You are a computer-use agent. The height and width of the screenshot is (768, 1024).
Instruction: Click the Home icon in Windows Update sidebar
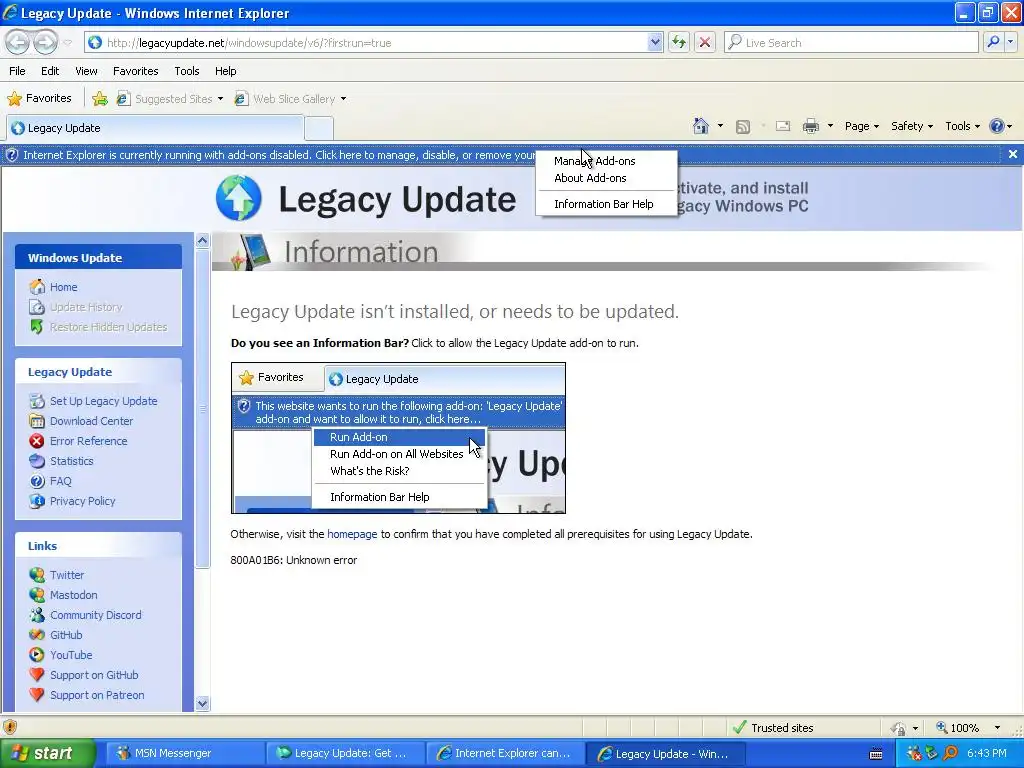[37, 287]
